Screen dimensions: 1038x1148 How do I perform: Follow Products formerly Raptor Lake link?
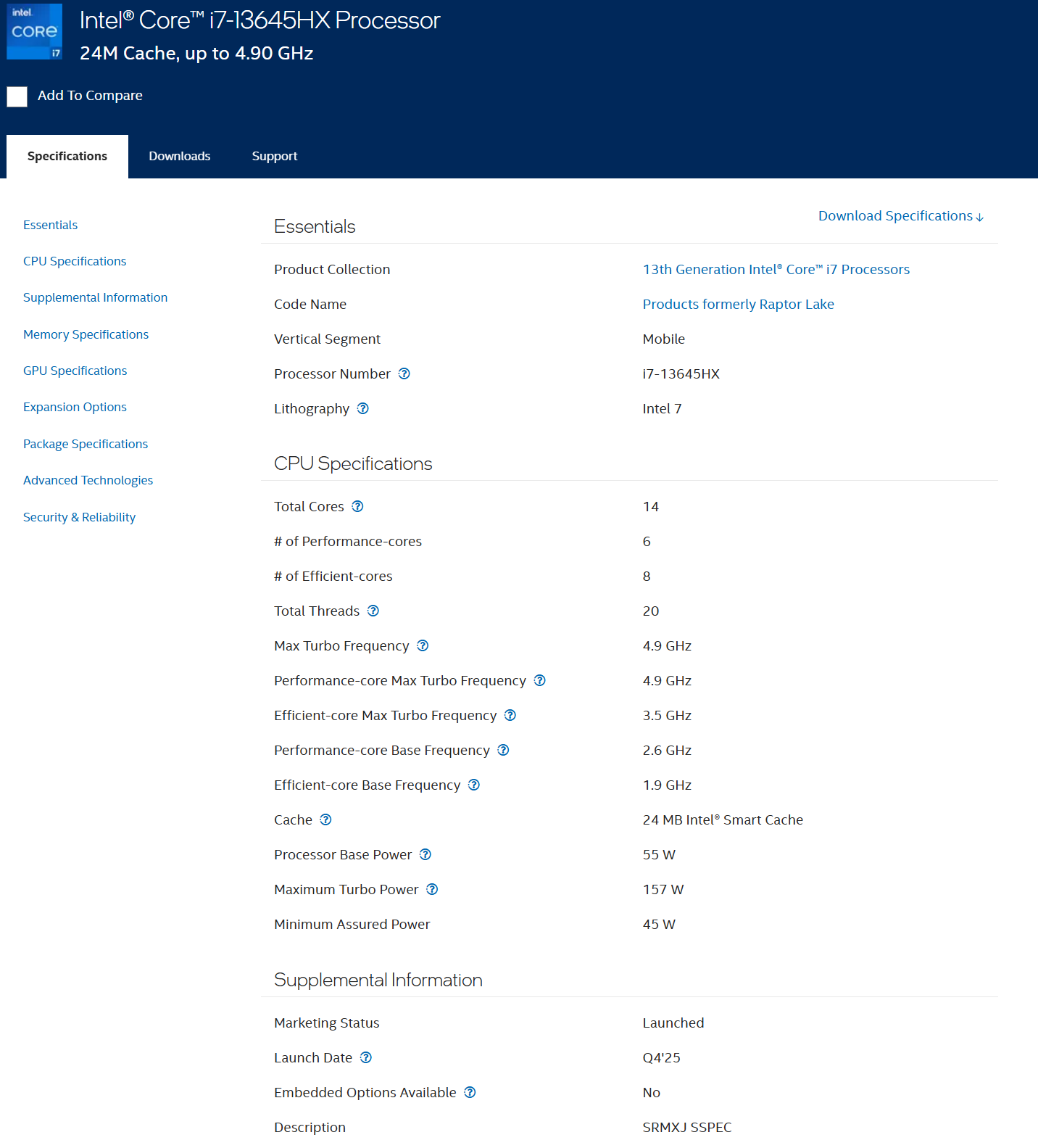point(738,304)
